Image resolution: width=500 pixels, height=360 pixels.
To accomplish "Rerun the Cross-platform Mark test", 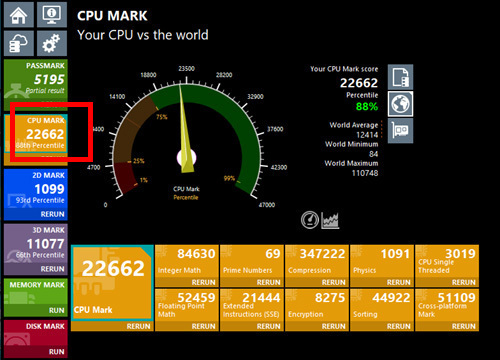I will (x=463, y=327).
